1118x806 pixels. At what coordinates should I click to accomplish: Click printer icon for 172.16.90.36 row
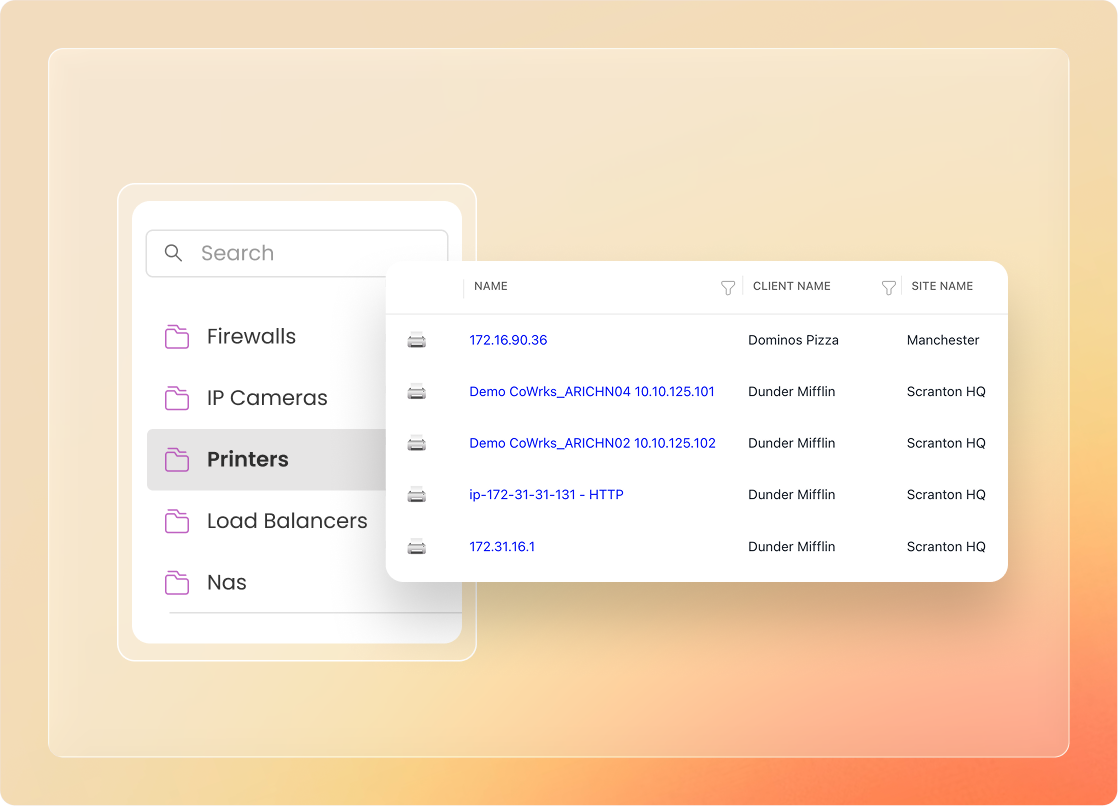[417, 340]
